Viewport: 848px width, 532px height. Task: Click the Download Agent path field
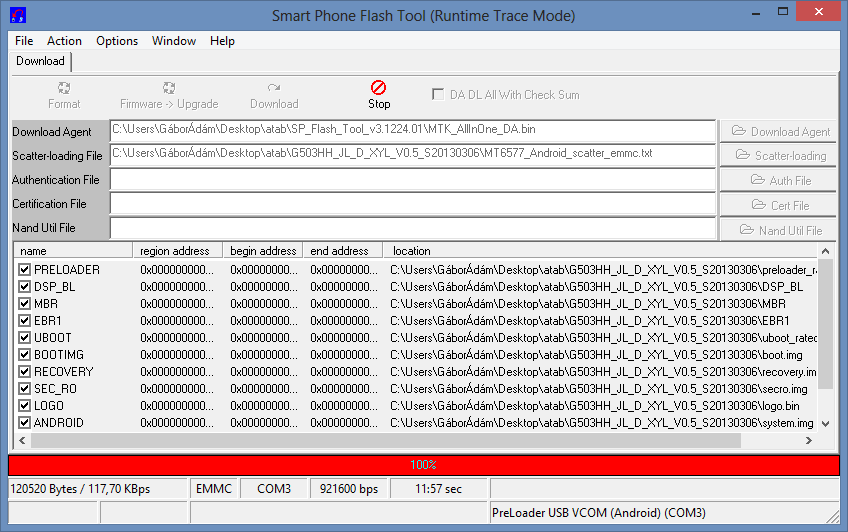pyautogui.click(x=413, y=131)
